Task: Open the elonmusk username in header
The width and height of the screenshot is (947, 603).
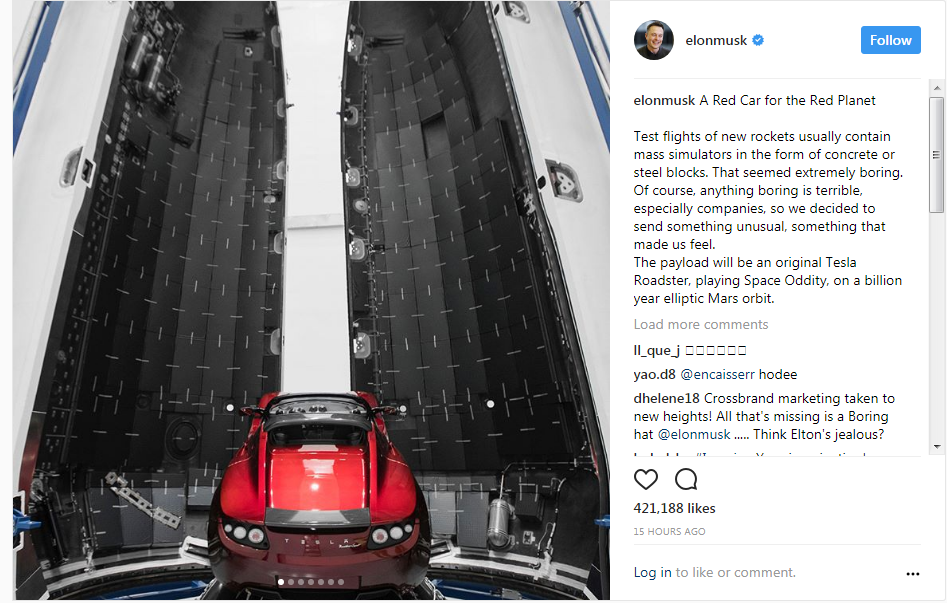Action: pyautogui.click(x=716, y=40)
